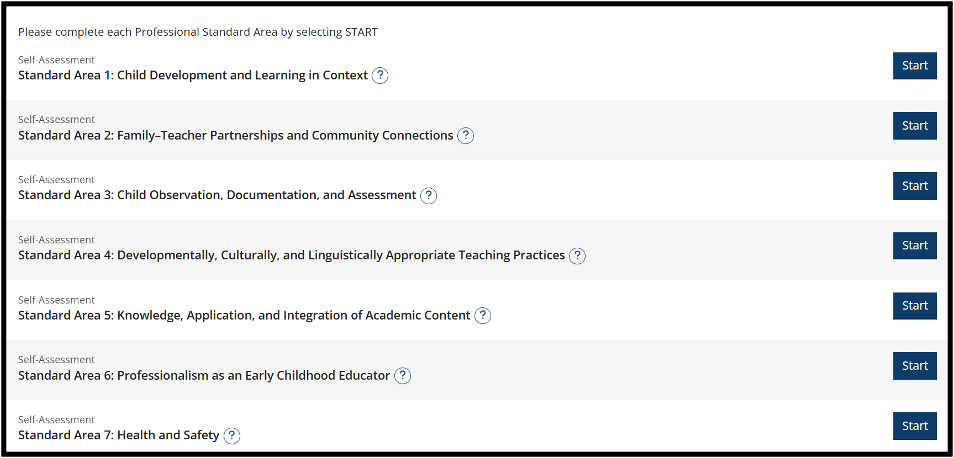The height and width of the screenshot is (458, 954).
Task: Show help for Child Observation, Documentation, Assessment
Action: [x=429, y=196]
